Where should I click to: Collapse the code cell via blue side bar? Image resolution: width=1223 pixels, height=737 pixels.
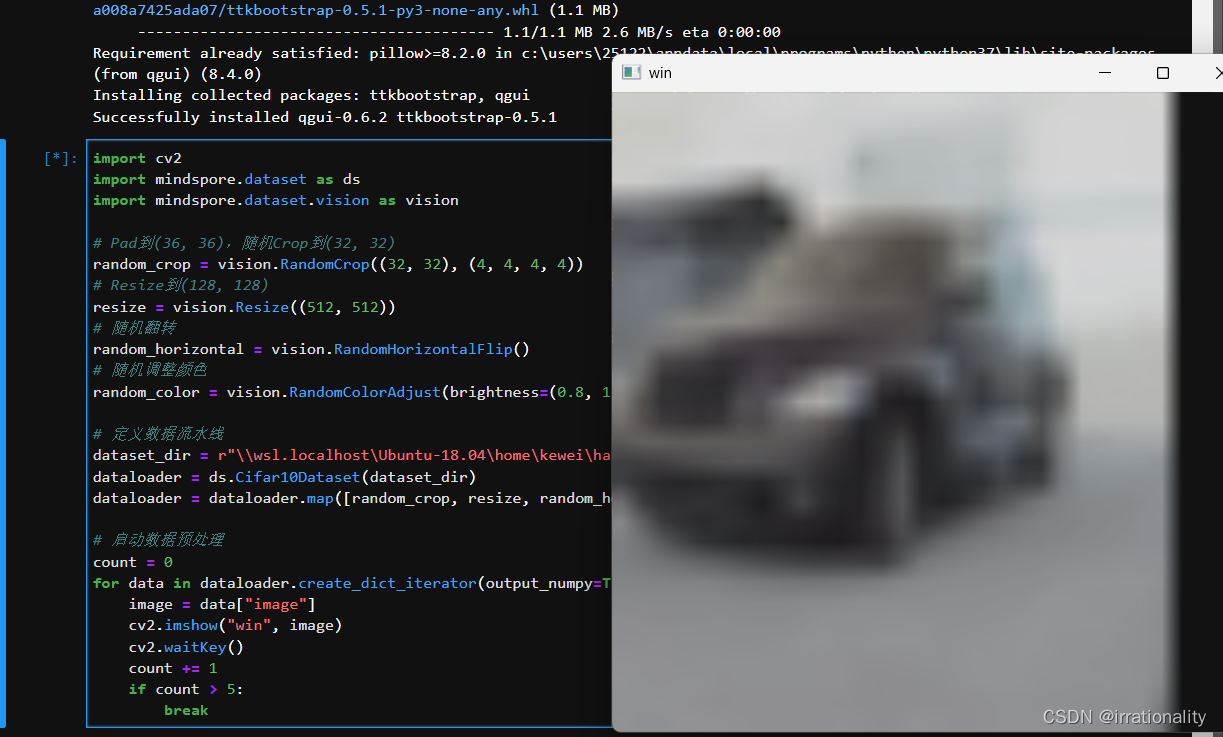point(4,433)
